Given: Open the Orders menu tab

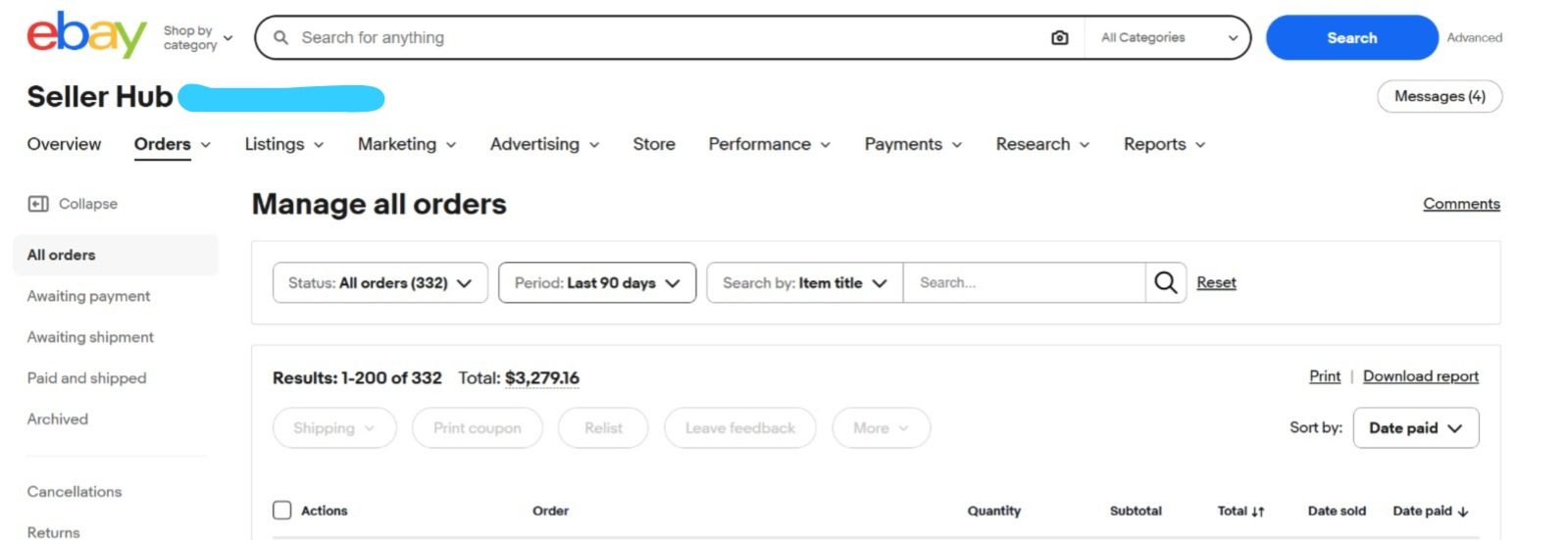Looking at the screenshot, I should click(172, 145).
